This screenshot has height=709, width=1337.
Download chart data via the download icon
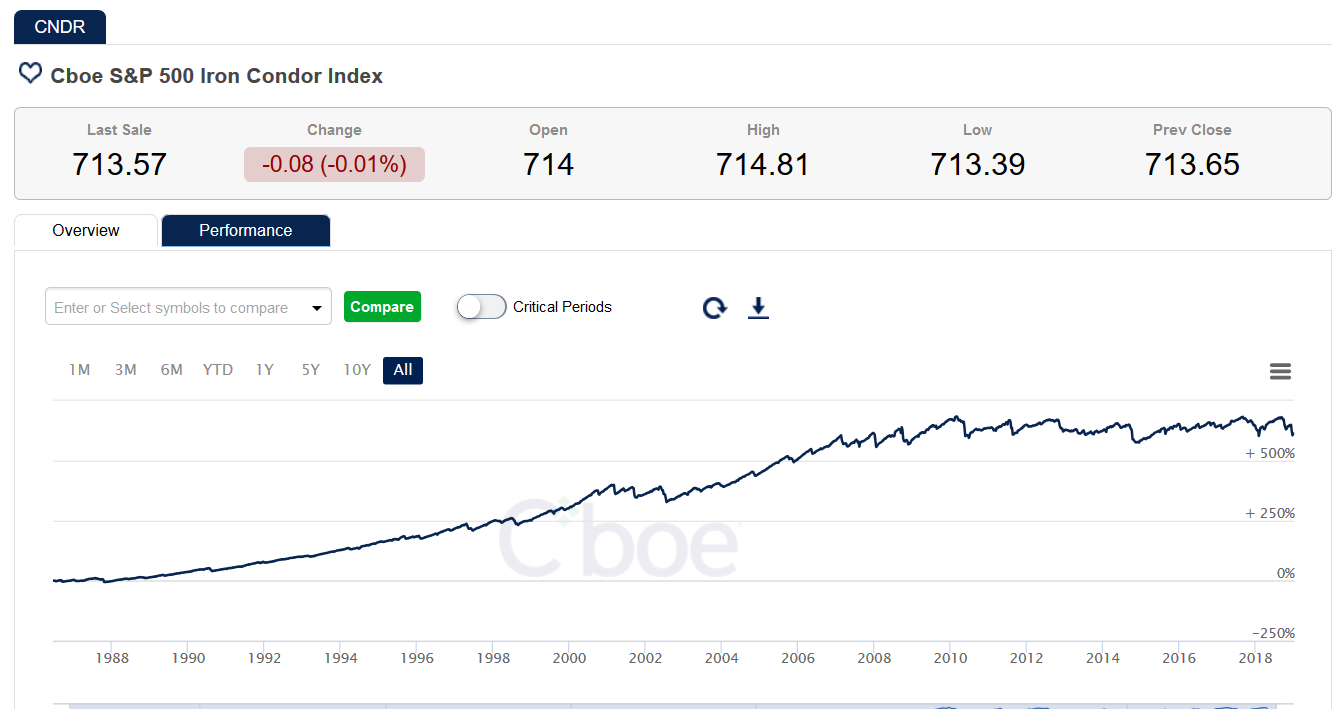click(758, 307)
